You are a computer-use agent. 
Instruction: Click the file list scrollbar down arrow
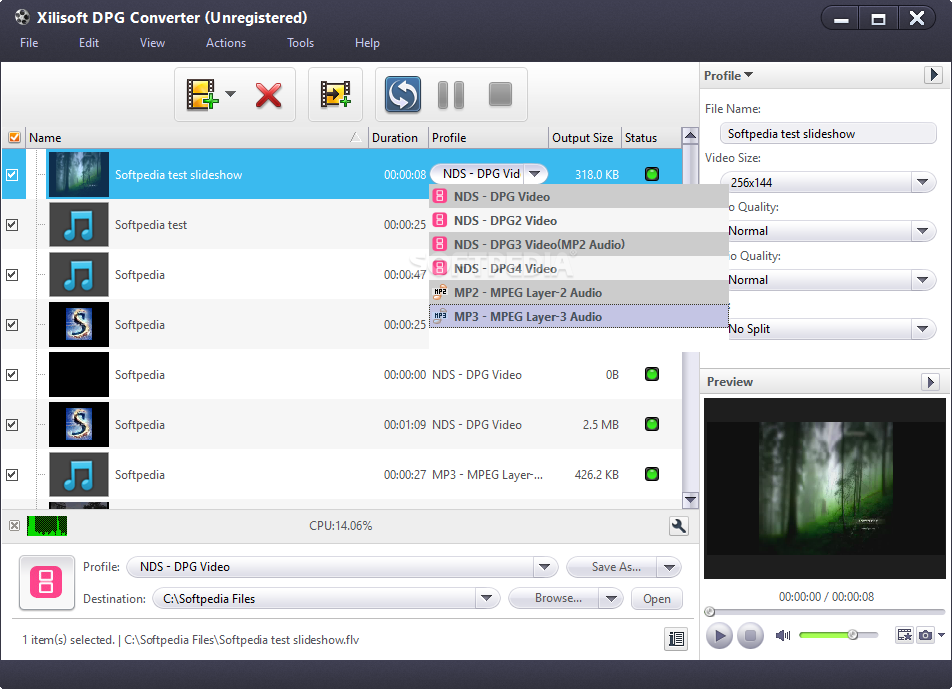click(x=690, y=500)
